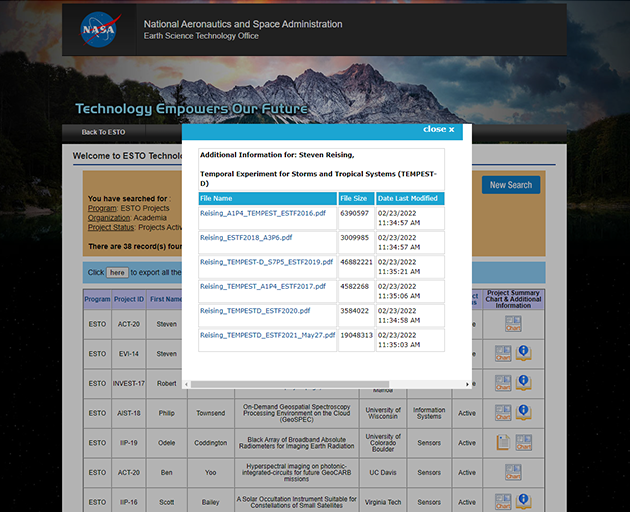Viewport: 630px width, 512px height.
Task: Open additional info icon in the IIP-16 row
Action: click(524, 502)
